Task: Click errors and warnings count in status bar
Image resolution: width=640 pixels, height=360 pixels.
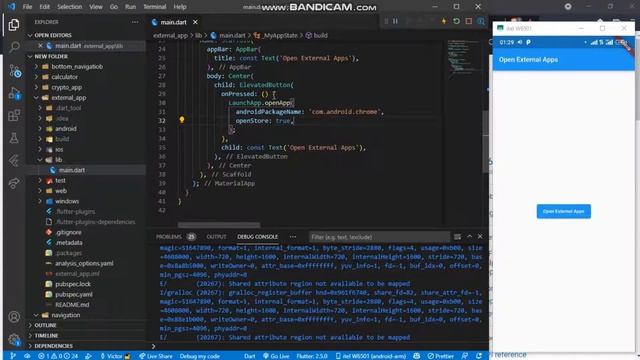Action: 58,356
